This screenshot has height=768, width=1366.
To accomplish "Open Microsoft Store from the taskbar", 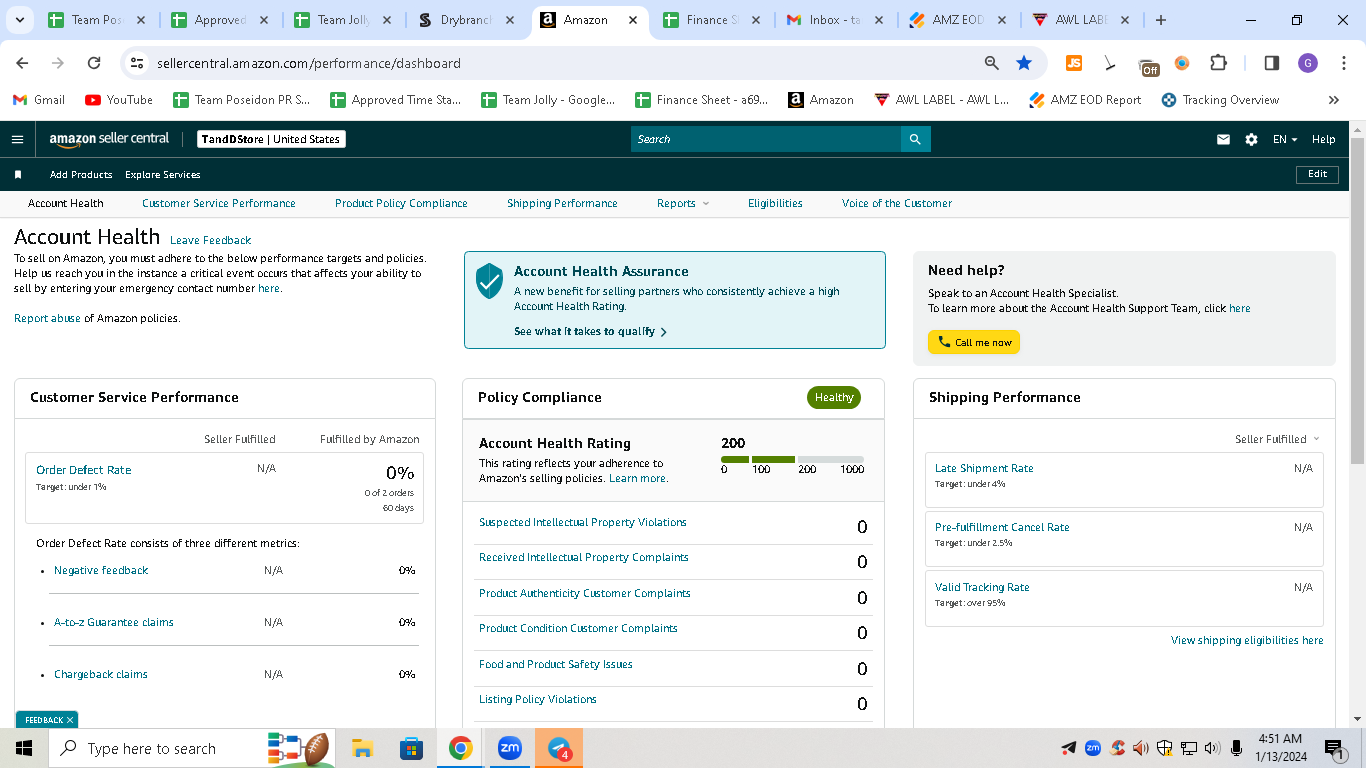I will [x=411, y=748].
